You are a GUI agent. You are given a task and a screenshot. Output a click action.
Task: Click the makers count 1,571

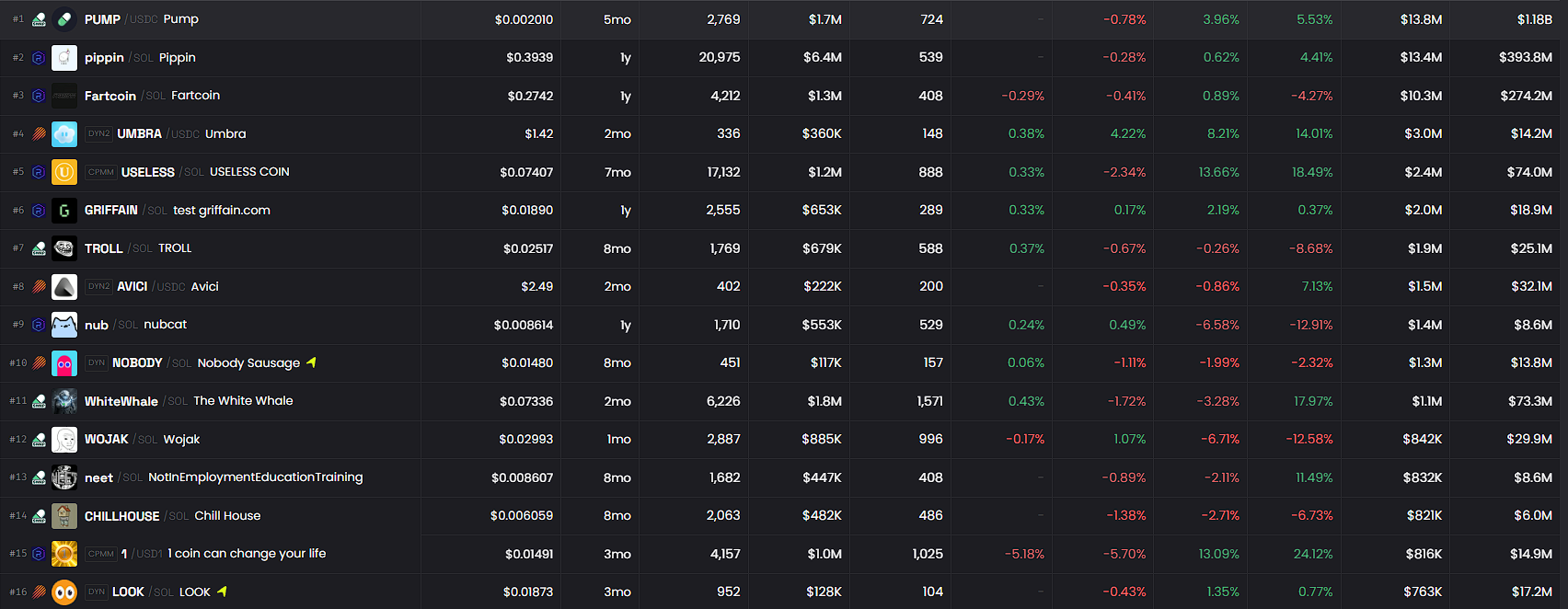click(x=930, y=401)
